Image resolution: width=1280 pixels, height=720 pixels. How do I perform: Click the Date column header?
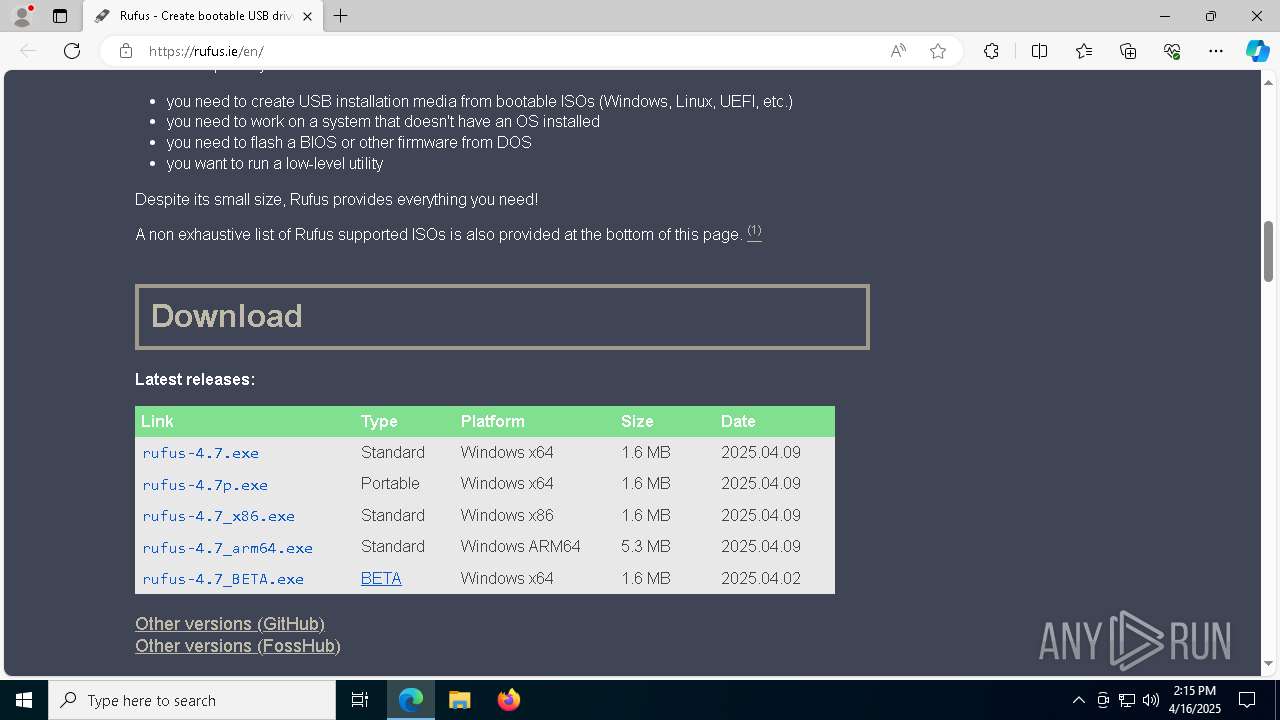point(738,422)
